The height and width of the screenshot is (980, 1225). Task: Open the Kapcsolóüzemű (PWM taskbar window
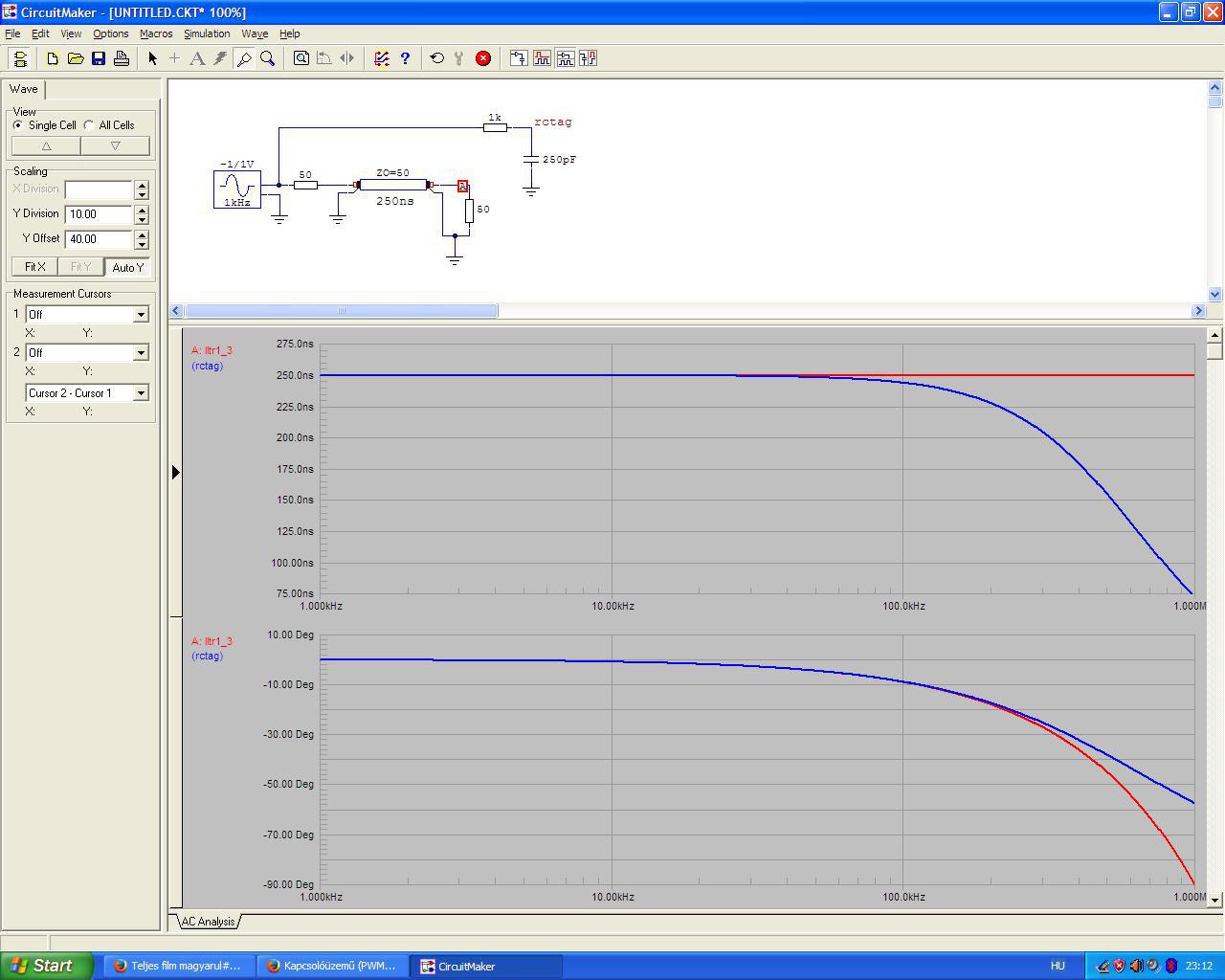point(332,966)
